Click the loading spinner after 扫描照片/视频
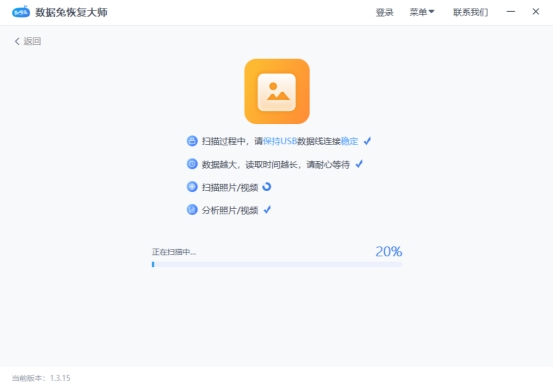Image resolution: width=554 pixels, height=389 pixels. click(267, 187)
